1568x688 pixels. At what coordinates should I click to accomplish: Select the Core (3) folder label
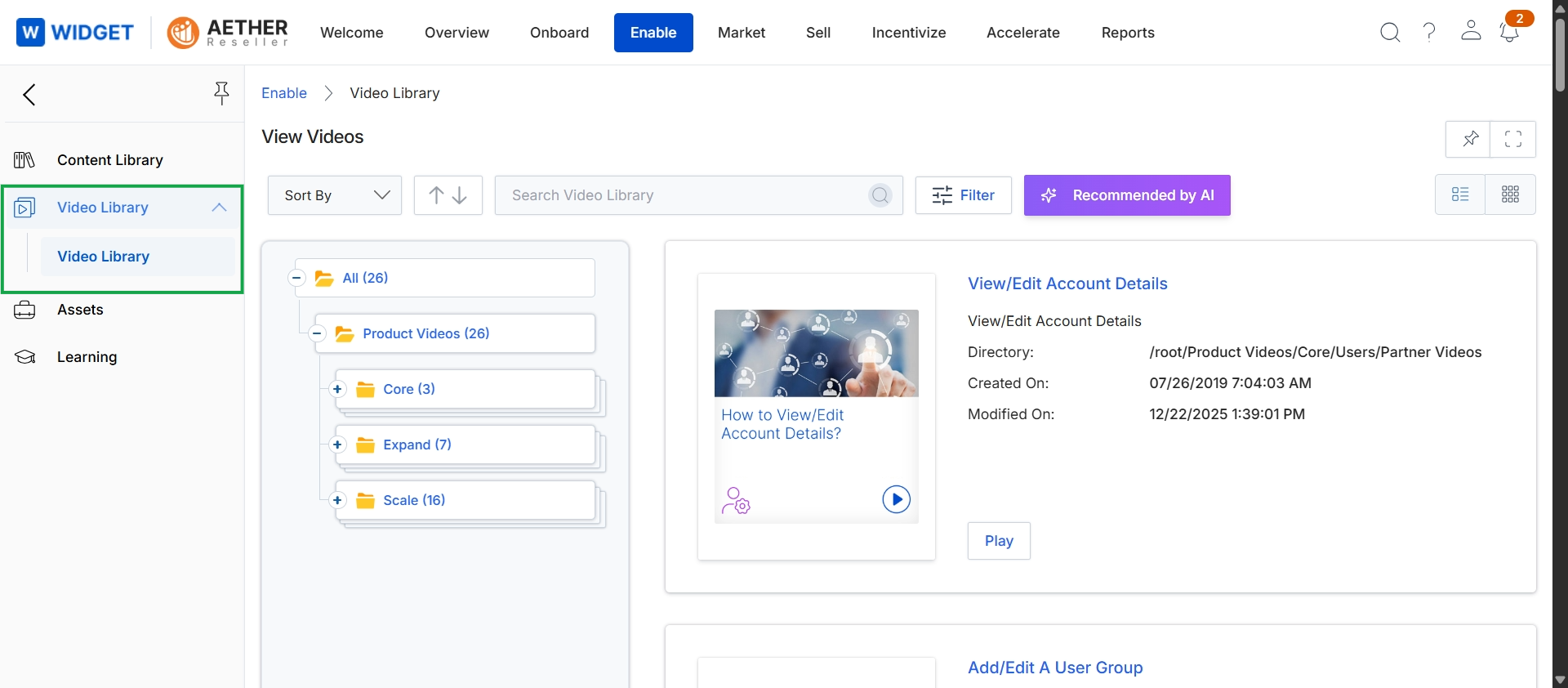point(409,389)
